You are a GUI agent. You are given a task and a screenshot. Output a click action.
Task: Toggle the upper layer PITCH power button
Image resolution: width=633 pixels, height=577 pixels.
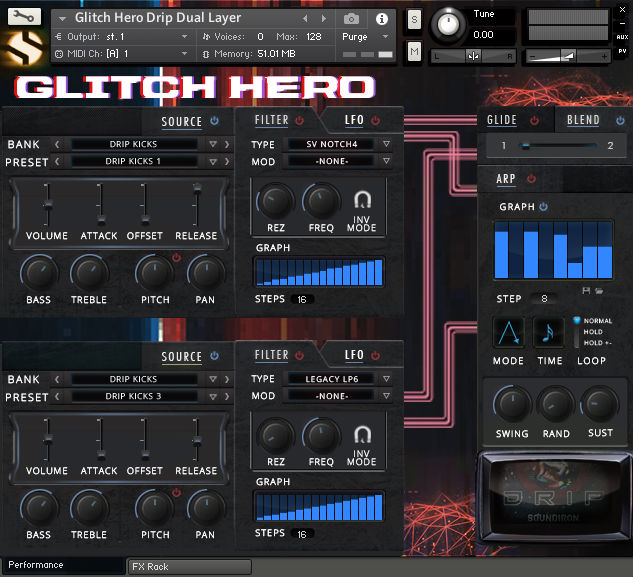coord(176,258)
